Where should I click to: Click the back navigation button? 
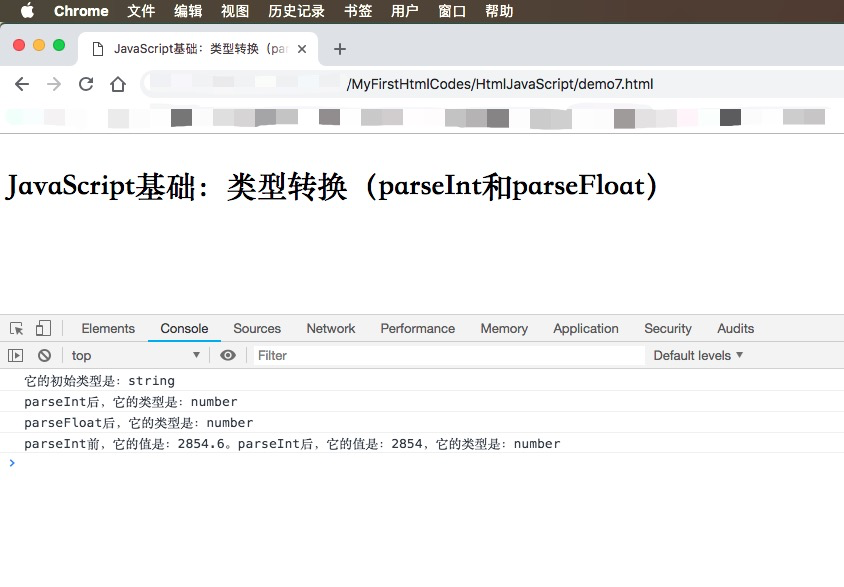click(22, 84)
